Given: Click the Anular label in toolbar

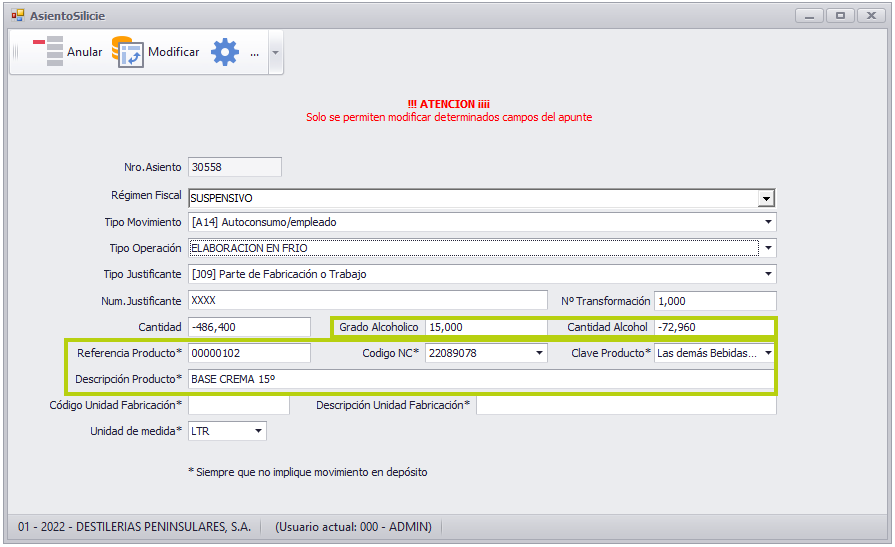Looking at the screenshot, I should click(x=84, y=52).
